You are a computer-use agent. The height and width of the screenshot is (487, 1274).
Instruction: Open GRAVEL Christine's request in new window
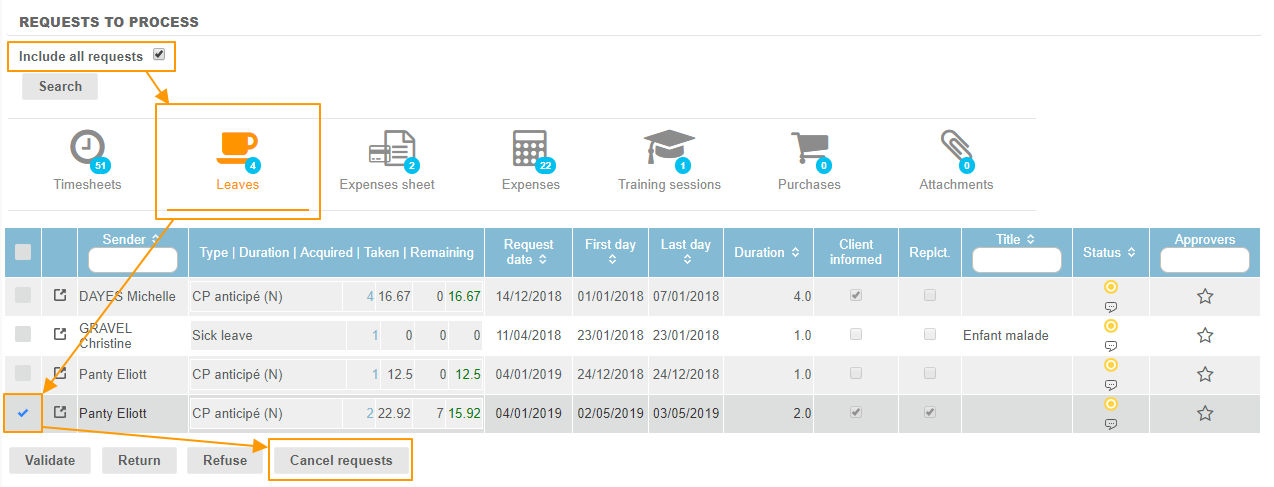(60, 334)
